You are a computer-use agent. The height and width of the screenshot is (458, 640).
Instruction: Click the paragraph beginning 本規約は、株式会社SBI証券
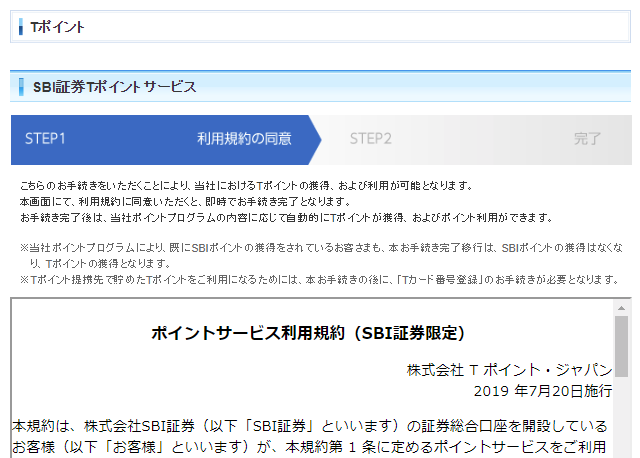click(x=309, y=426)
